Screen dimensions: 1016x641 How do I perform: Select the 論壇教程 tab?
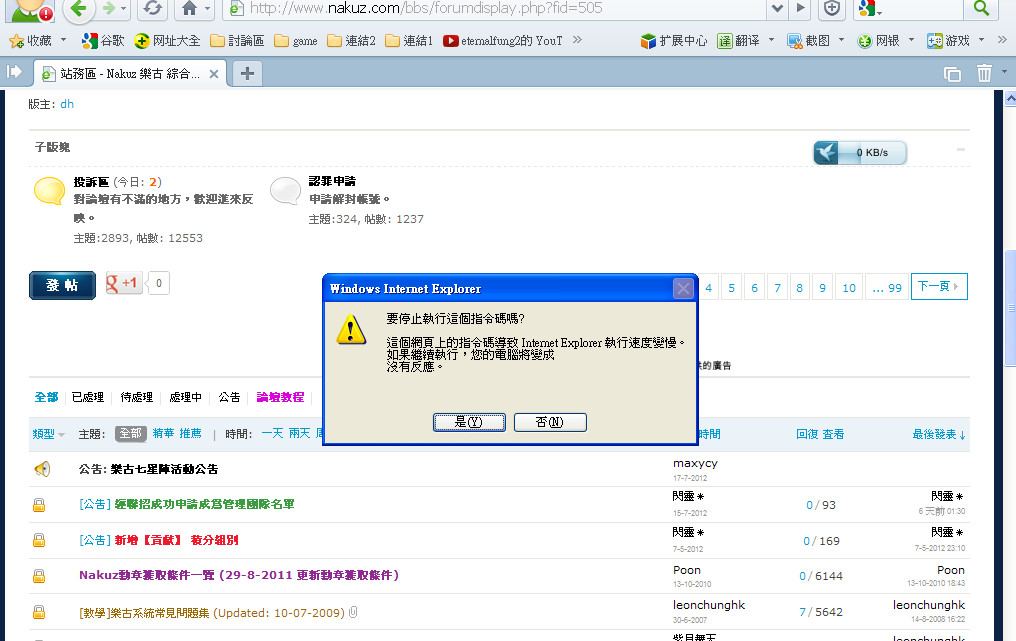pos(280,397)
